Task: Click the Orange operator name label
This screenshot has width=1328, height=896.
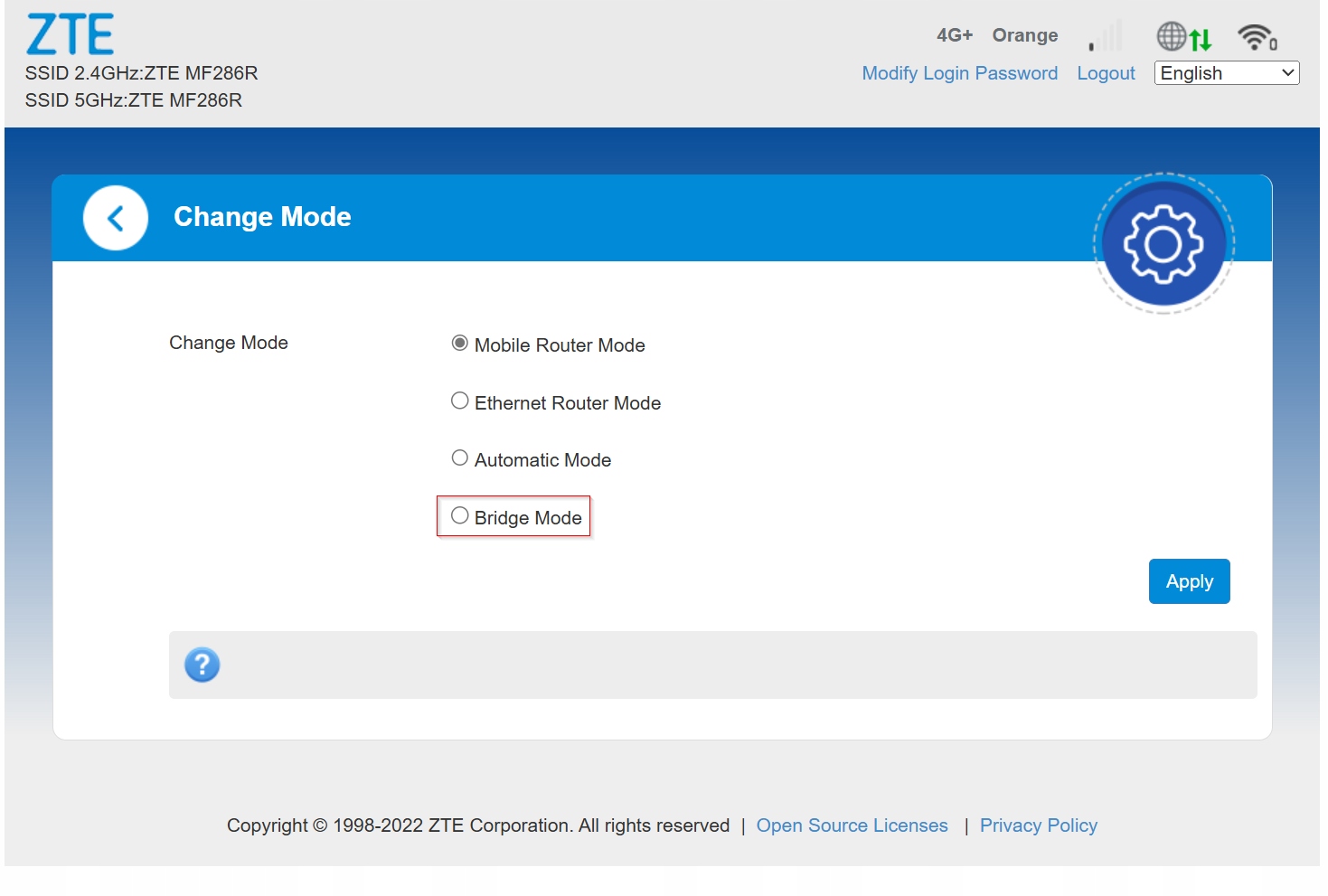Action: click(1025, 35)
